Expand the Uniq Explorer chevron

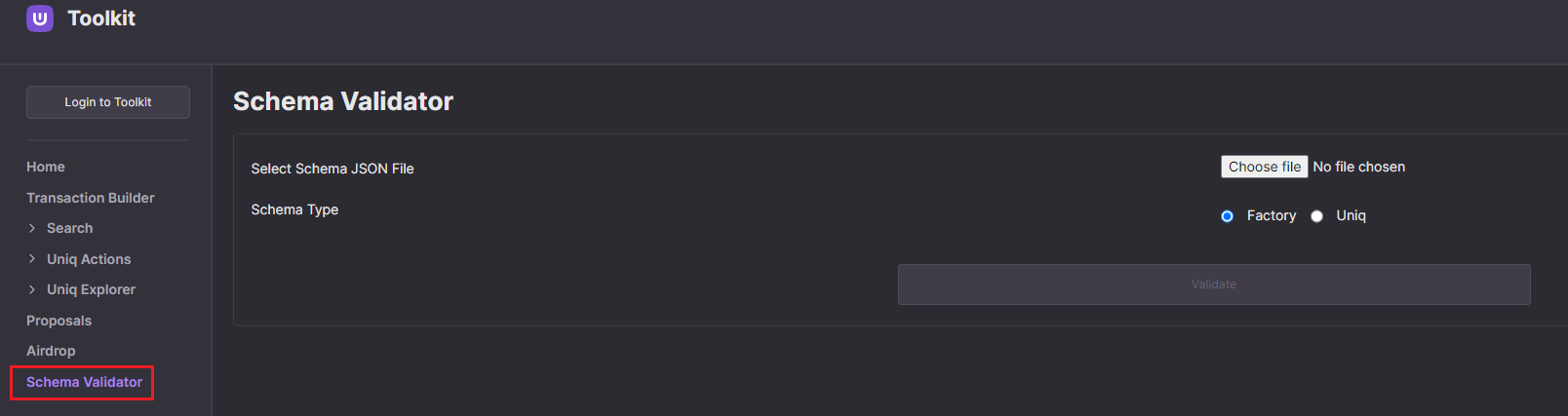pos(32,289)
